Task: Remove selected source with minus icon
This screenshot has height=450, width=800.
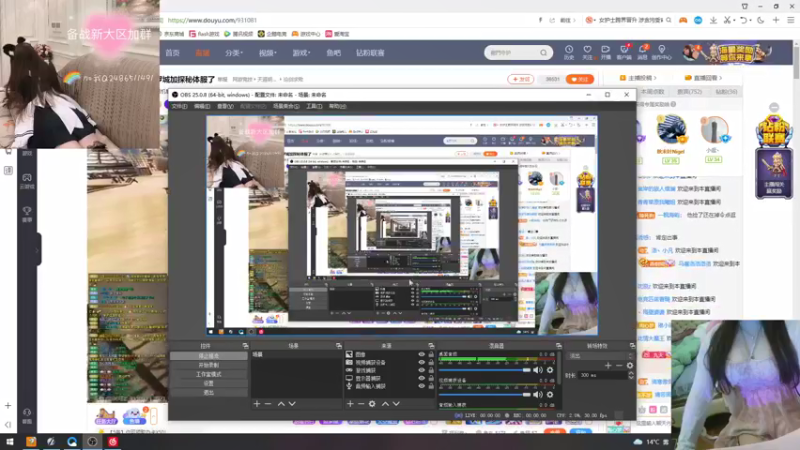Action: [361, 404]
